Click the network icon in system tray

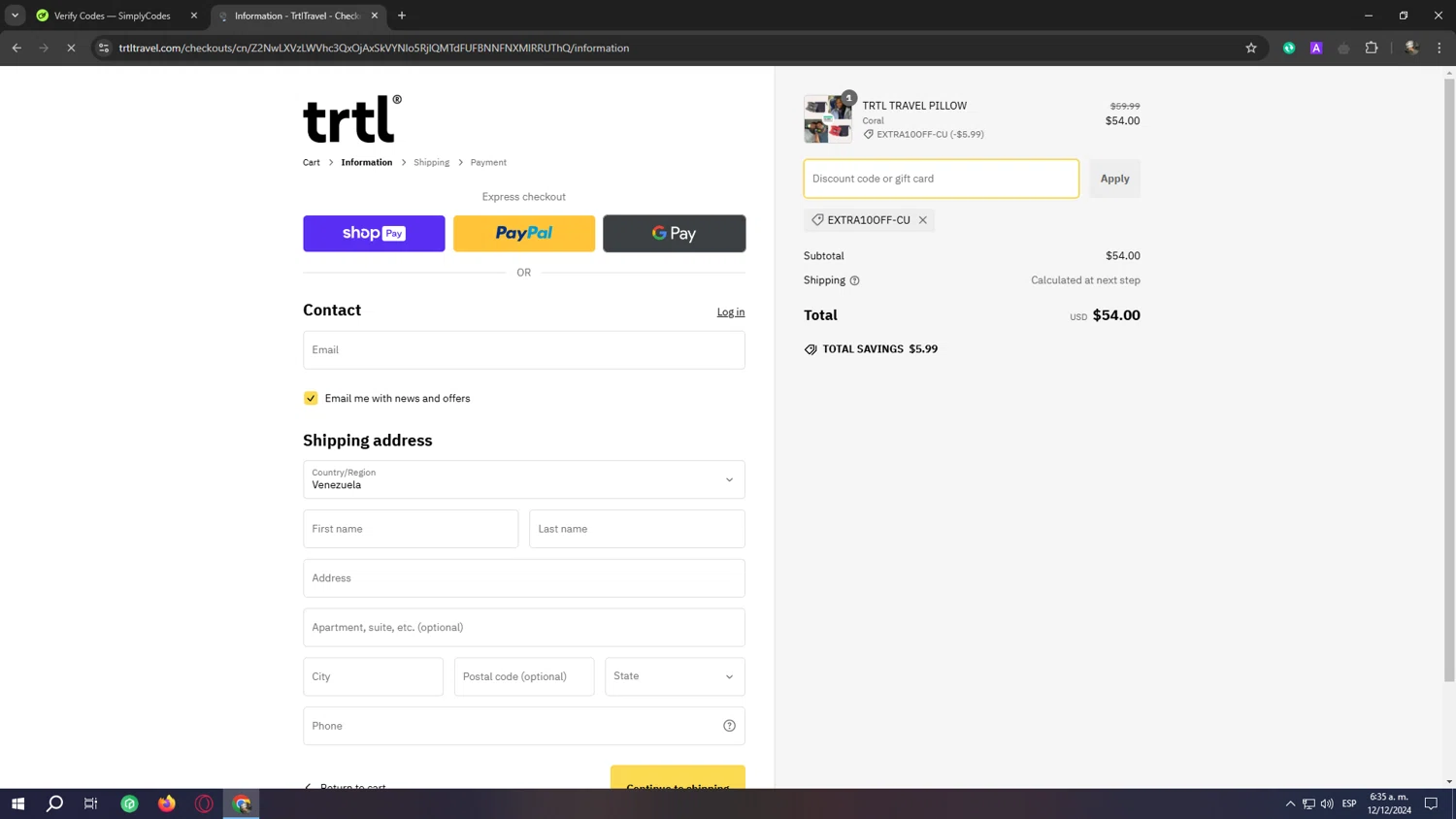1308,803
